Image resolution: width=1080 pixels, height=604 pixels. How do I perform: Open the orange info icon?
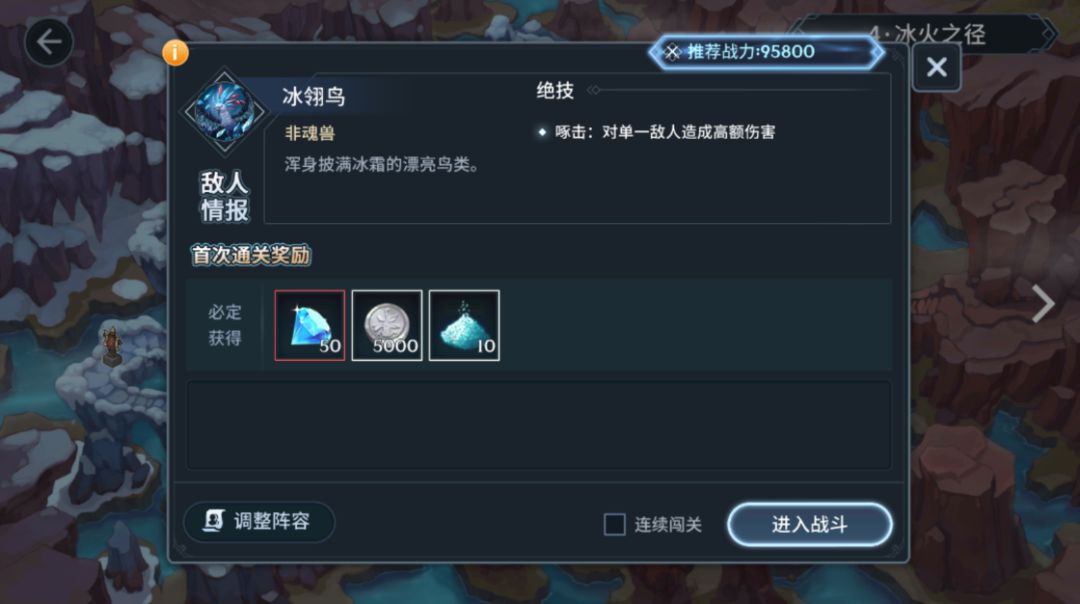(x=175, y=52)
